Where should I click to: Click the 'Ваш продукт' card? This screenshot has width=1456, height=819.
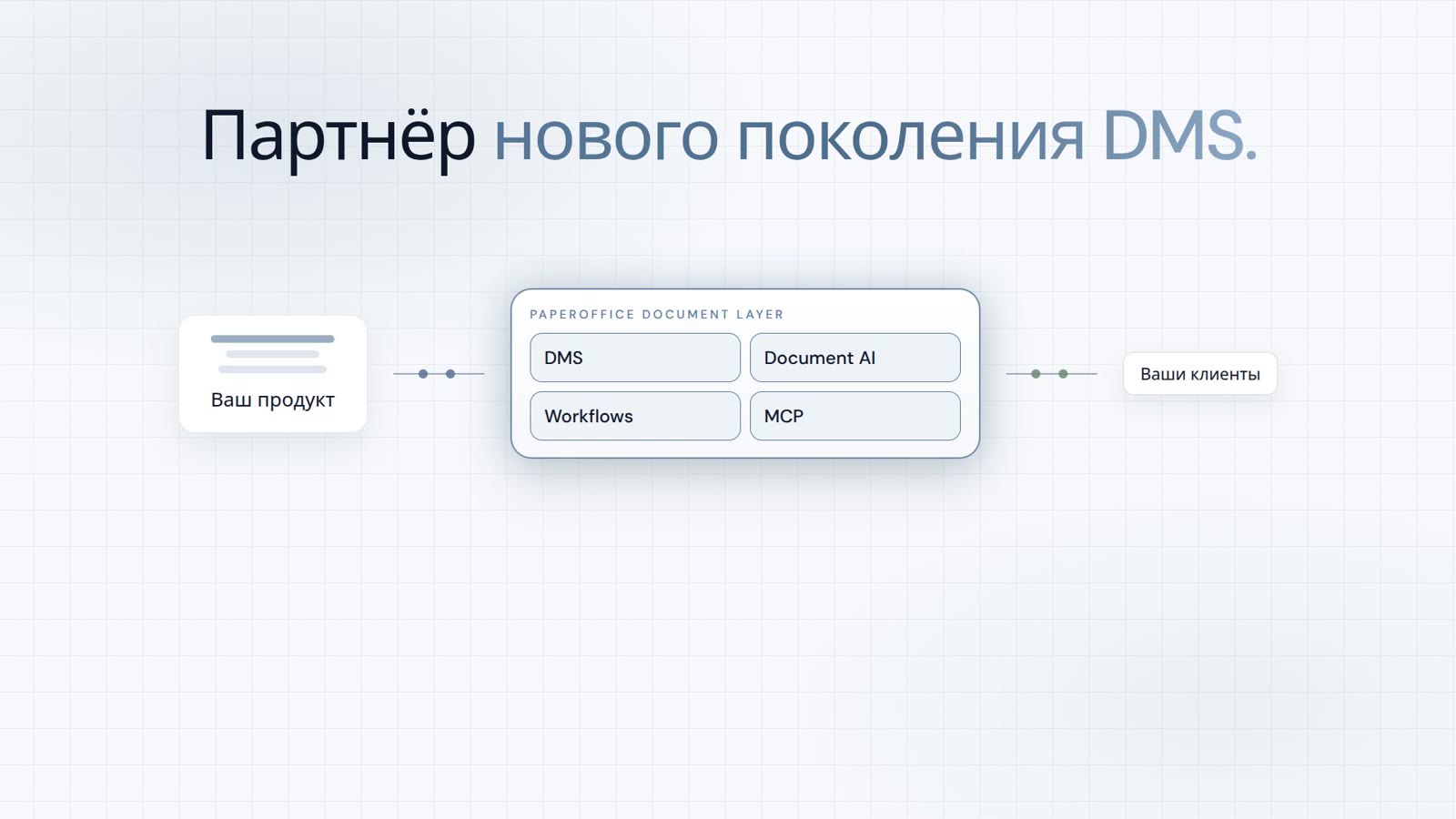pos(273,374)
